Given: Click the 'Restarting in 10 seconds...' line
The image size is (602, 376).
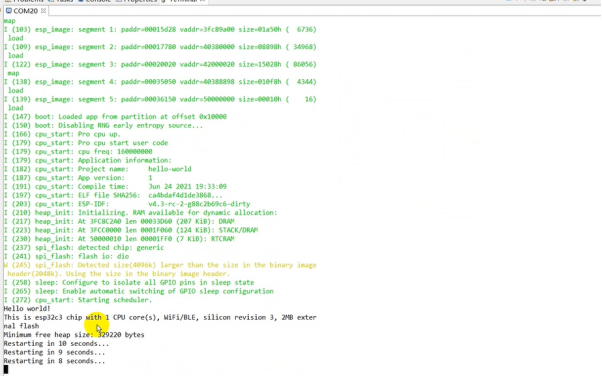Looking at the screenshot, I should click(x=56, y=343).
